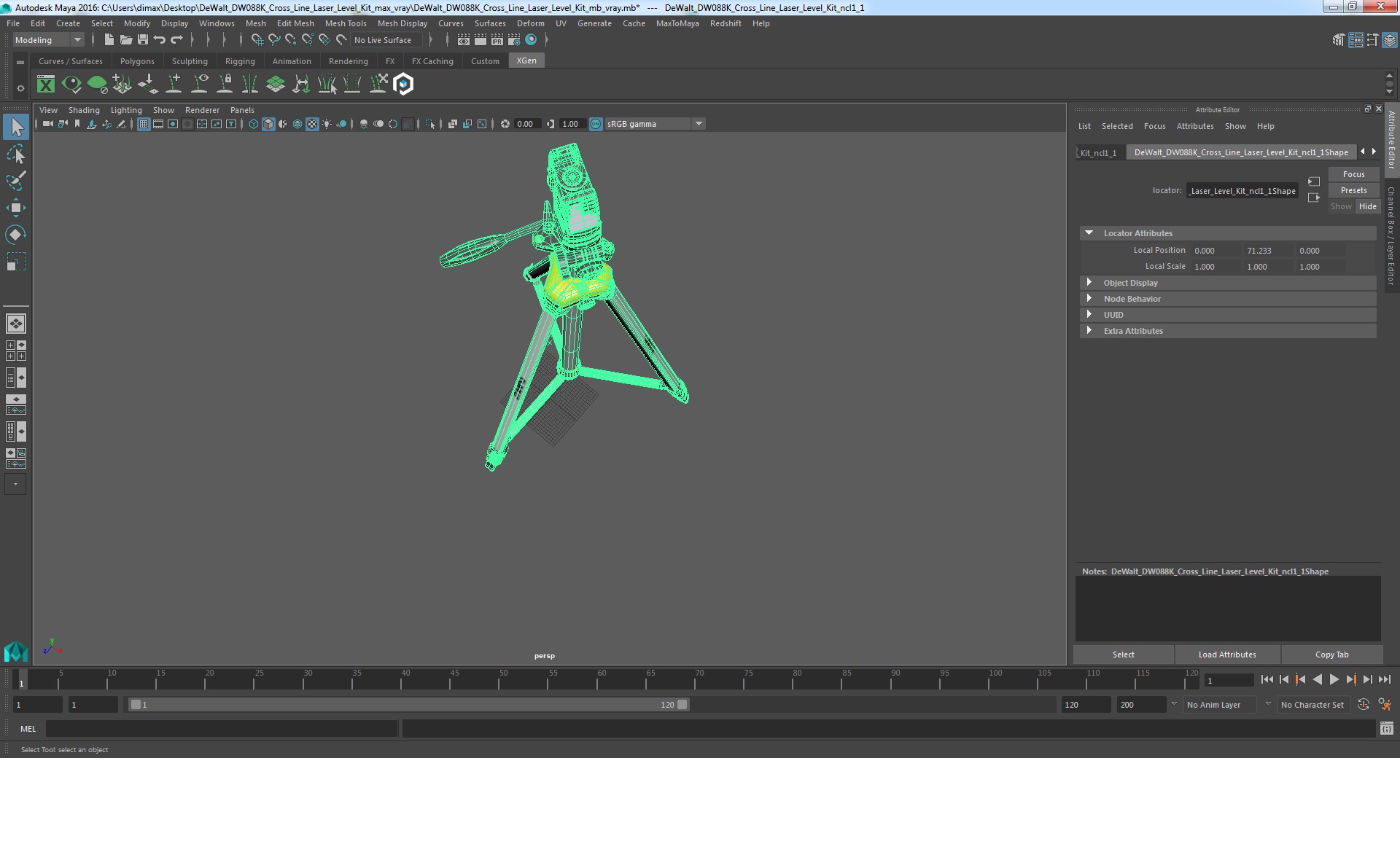The height and width of the screenshot is (844, 1400).
Task: Click the Focus button in Attribute Editor
Action: point(1353,174)
